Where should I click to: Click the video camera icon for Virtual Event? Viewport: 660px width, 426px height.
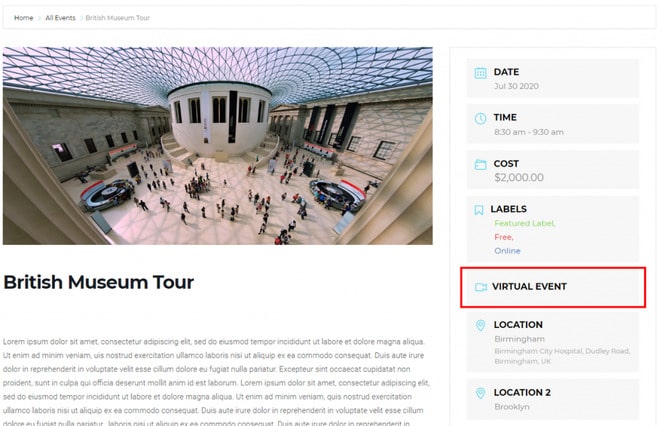[x=481, y=287]
